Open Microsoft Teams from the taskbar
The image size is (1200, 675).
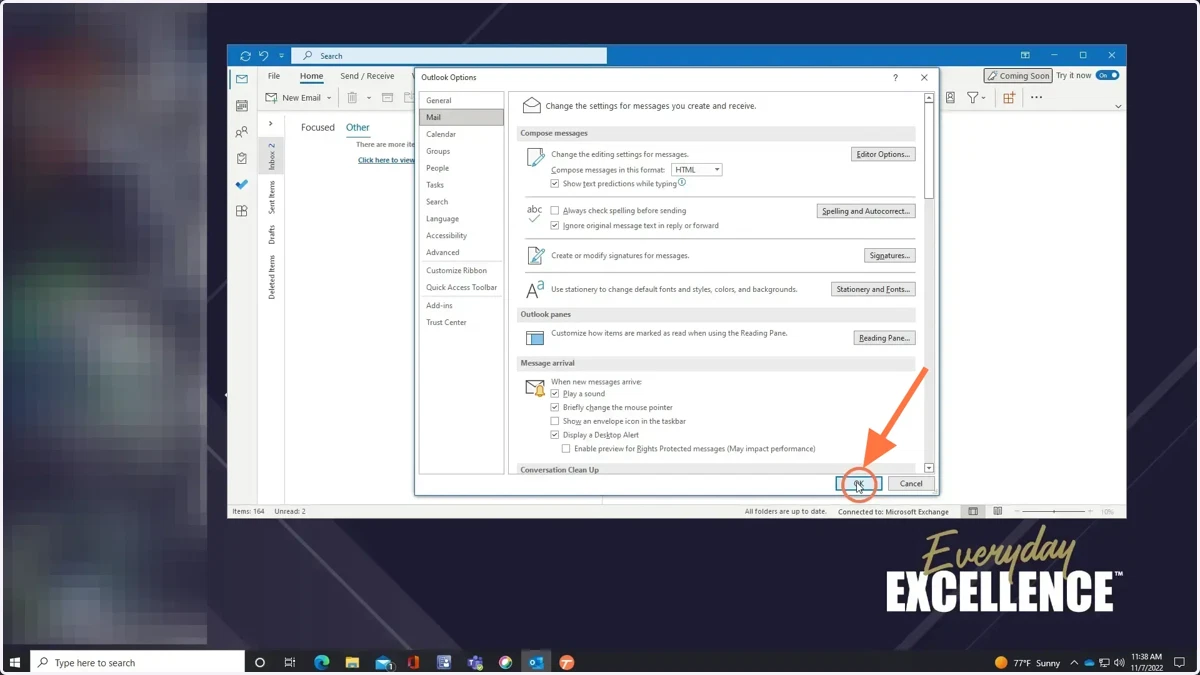pos(475,662)
